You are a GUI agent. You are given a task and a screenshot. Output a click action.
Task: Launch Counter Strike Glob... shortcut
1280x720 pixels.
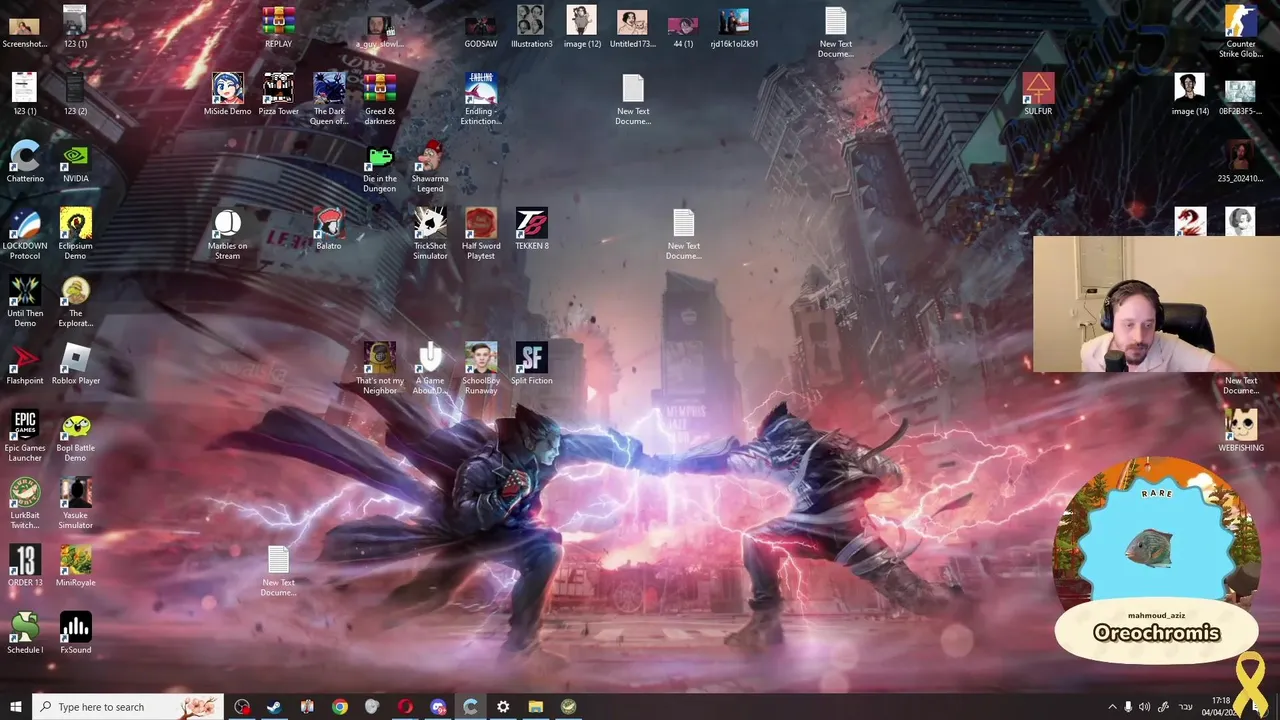click(1241, 32)
